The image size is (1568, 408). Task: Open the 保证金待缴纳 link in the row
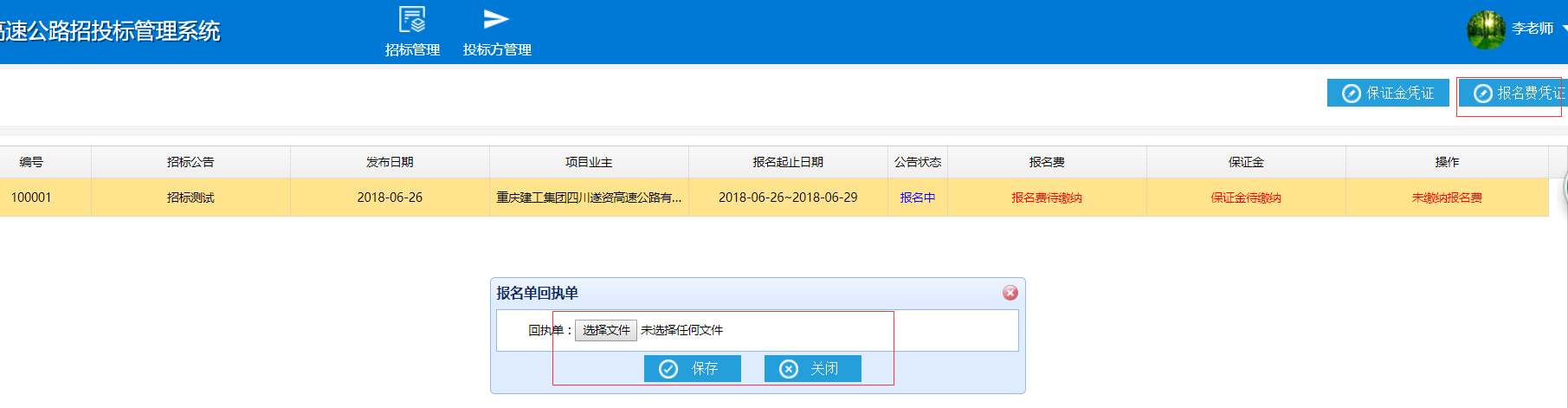(x=1246, y=198)
